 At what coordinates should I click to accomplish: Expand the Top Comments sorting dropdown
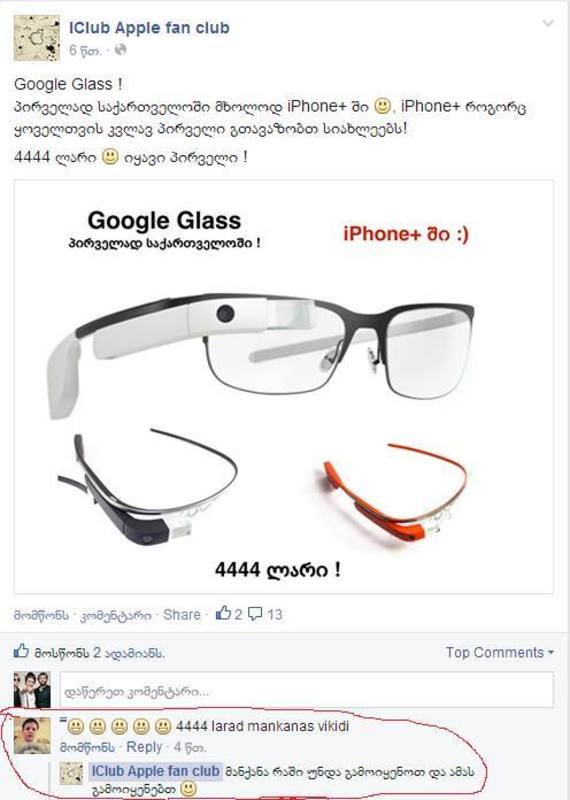pos(500,653)
